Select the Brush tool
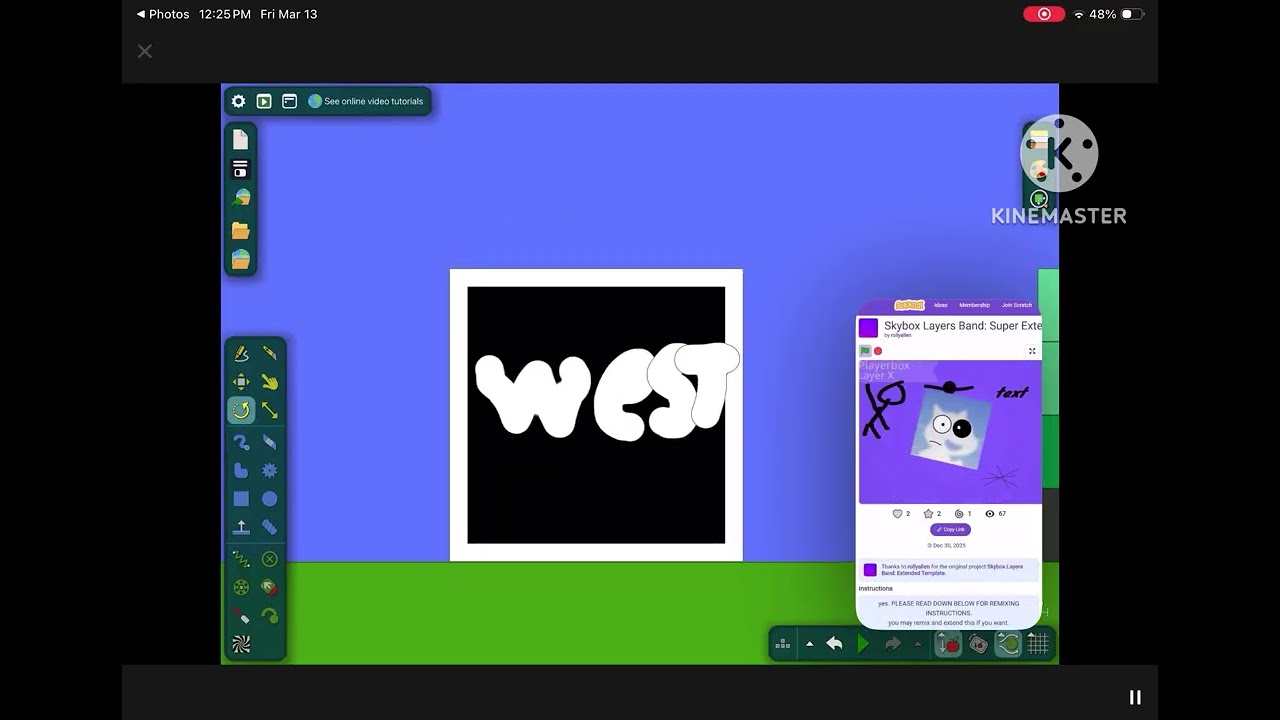Screen dimensions: 1280x720 pyautogui.click(x=241, y=442)
